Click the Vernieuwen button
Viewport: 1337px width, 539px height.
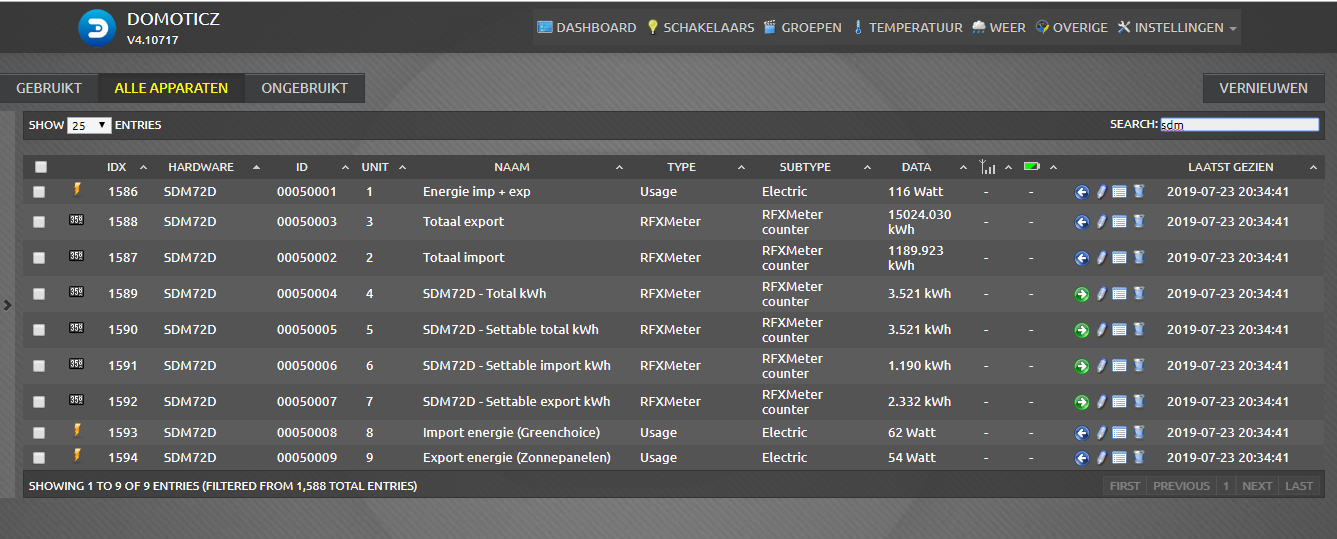1263,88
